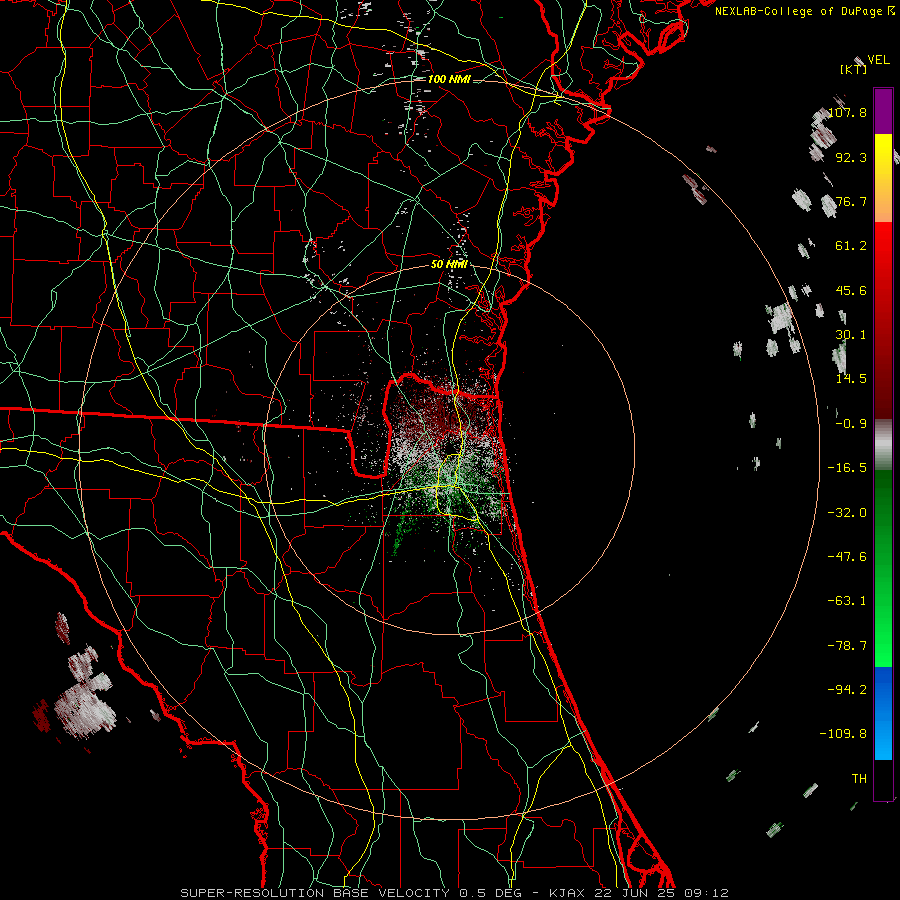The image size is (900, 900).
Task: Click the NEXLAB-College of DuPage watermark text
Action: [x=804, y=11]
